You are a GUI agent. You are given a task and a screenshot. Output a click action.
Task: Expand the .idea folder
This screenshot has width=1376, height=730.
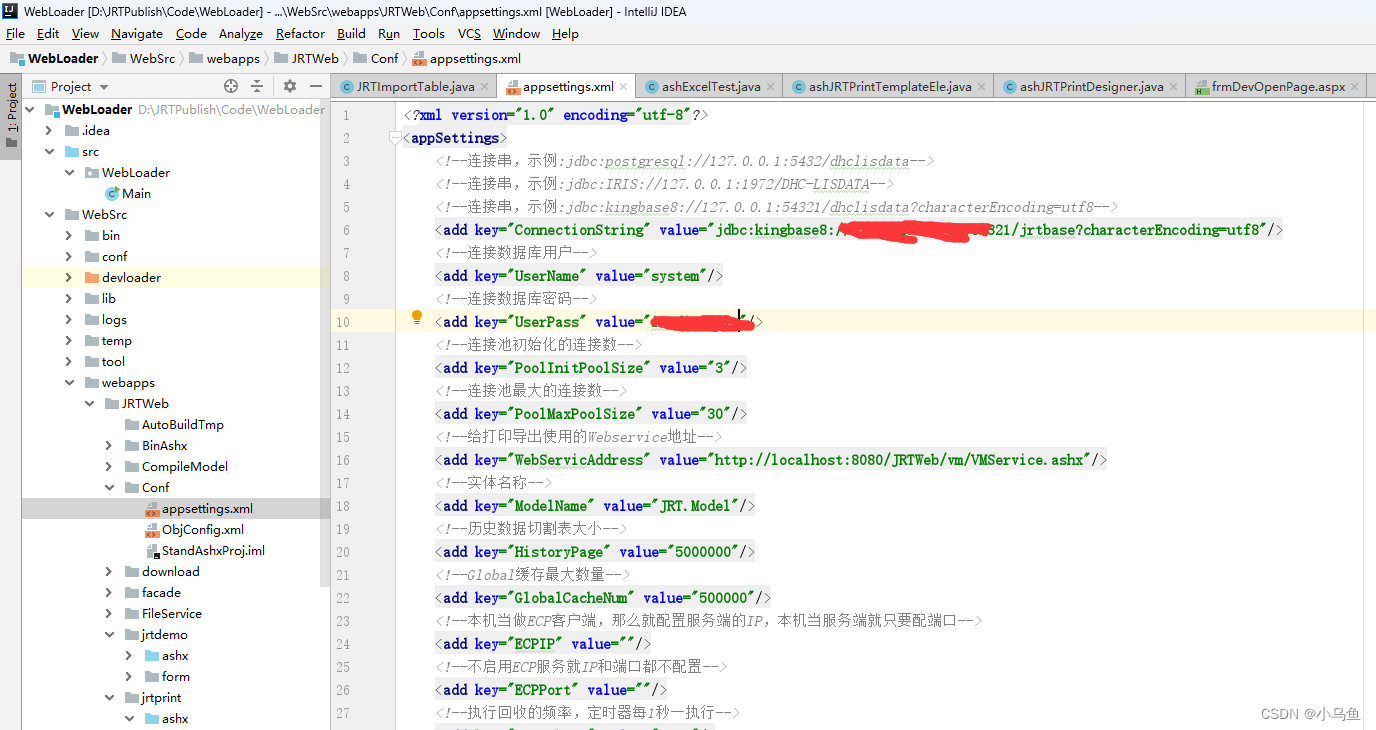tap(49, 130)
